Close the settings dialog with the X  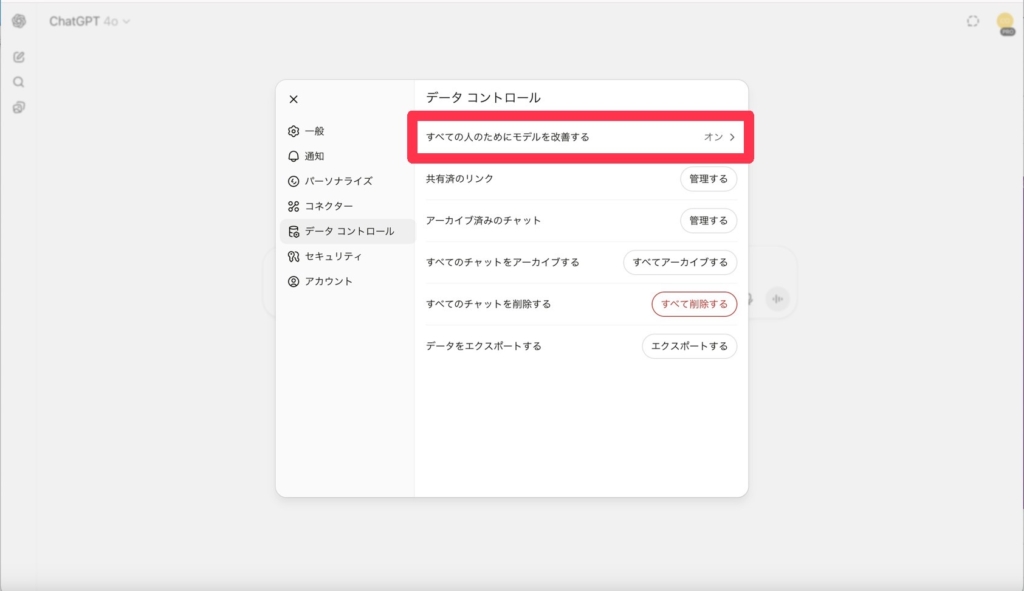[x=293, y=99]
